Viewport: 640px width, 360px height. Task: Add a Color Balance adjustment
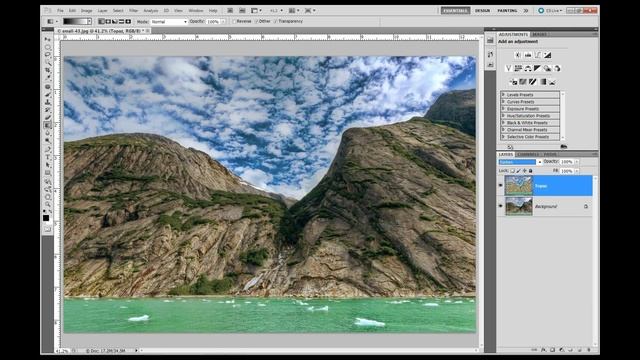point(528,69)
